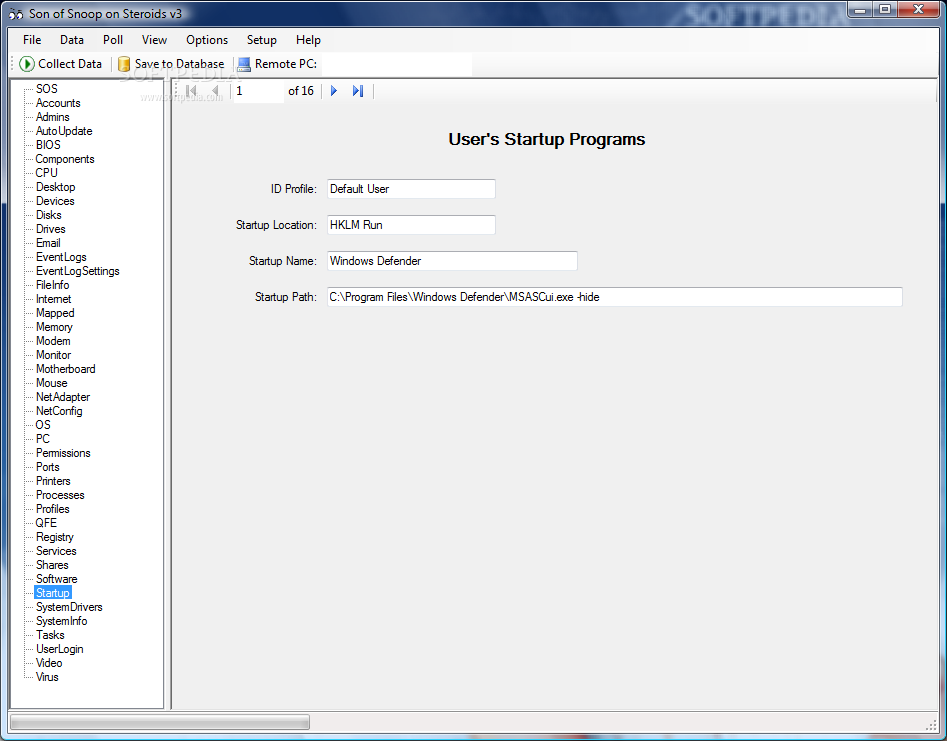Select Mapped in the tree
Viewport: 947px width, 741px height.
(x=55, y=313)
